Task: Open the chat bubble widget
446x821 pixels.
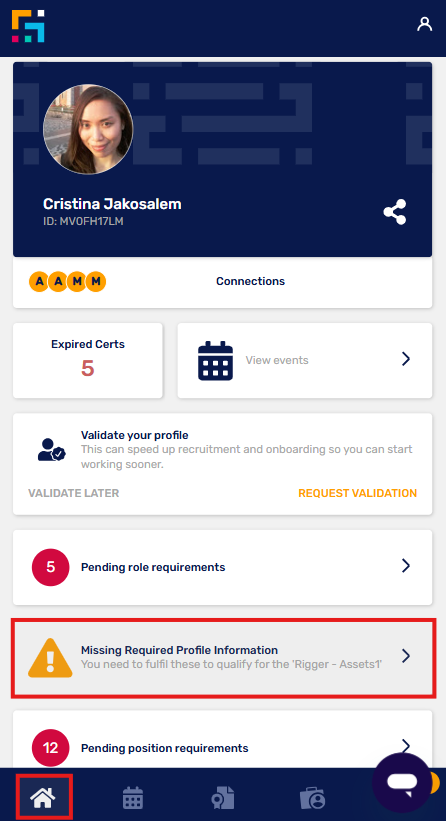Action: tap(402, 782)
